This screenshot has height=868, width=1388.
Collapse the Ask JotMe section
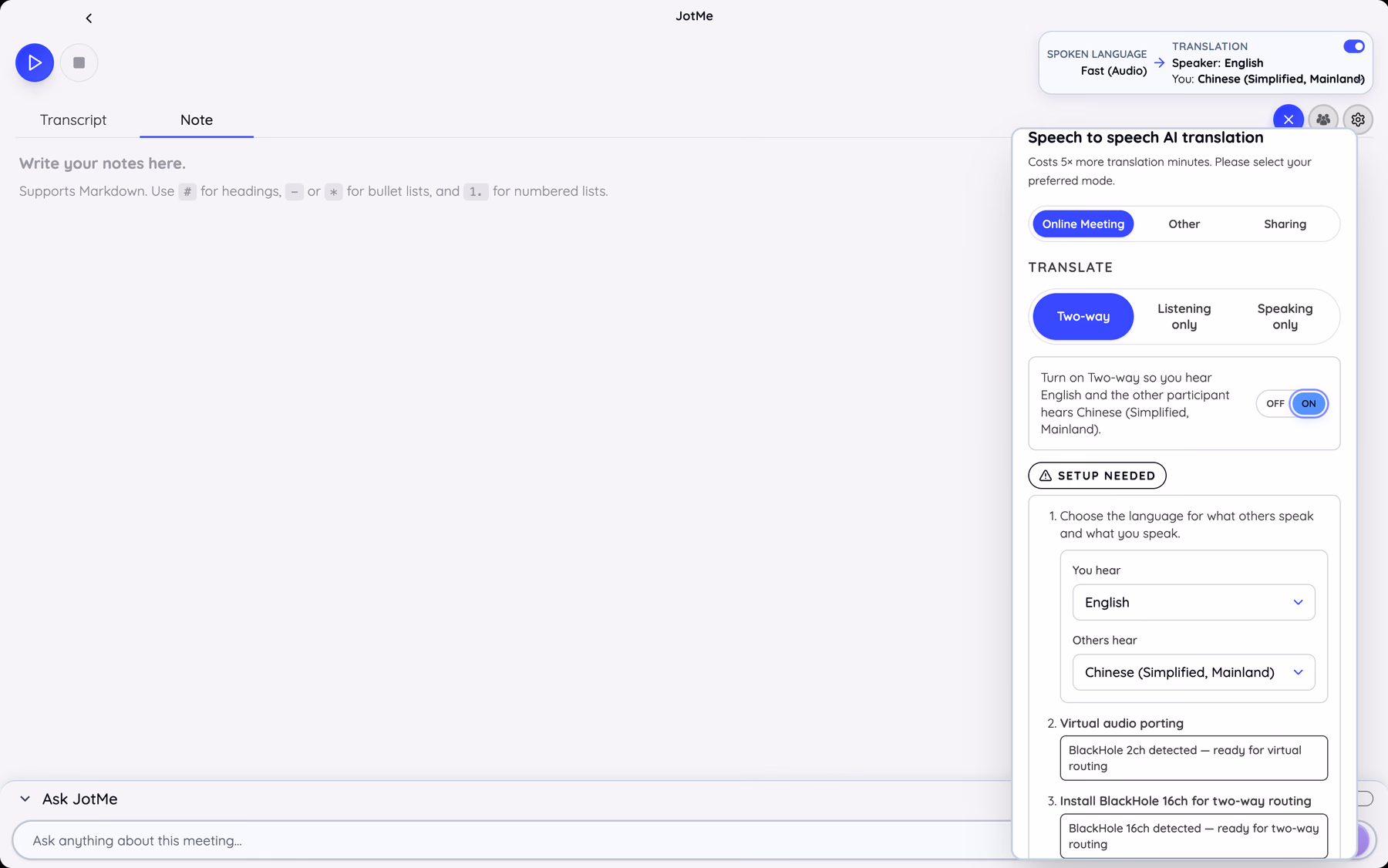[25, 799]
